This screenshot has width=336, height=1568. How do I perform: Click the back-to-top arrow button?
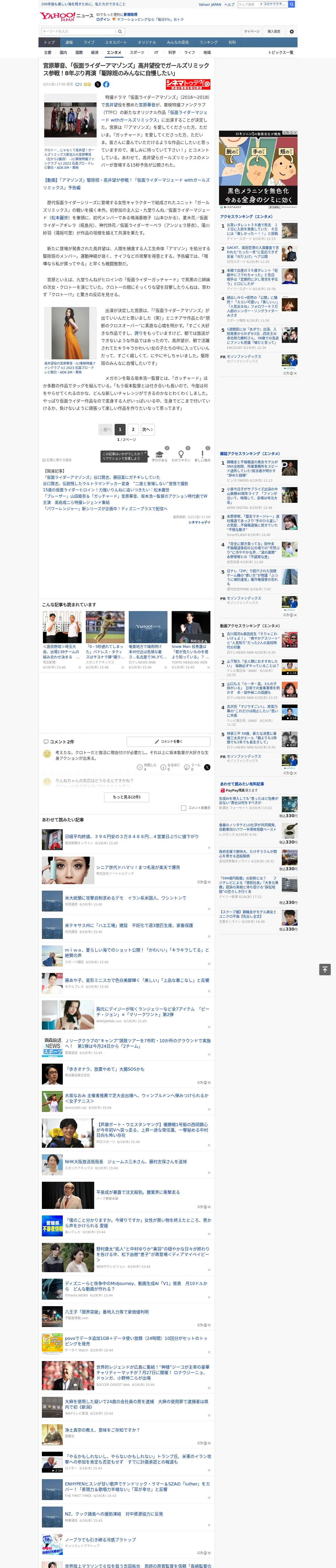[325, 969]
